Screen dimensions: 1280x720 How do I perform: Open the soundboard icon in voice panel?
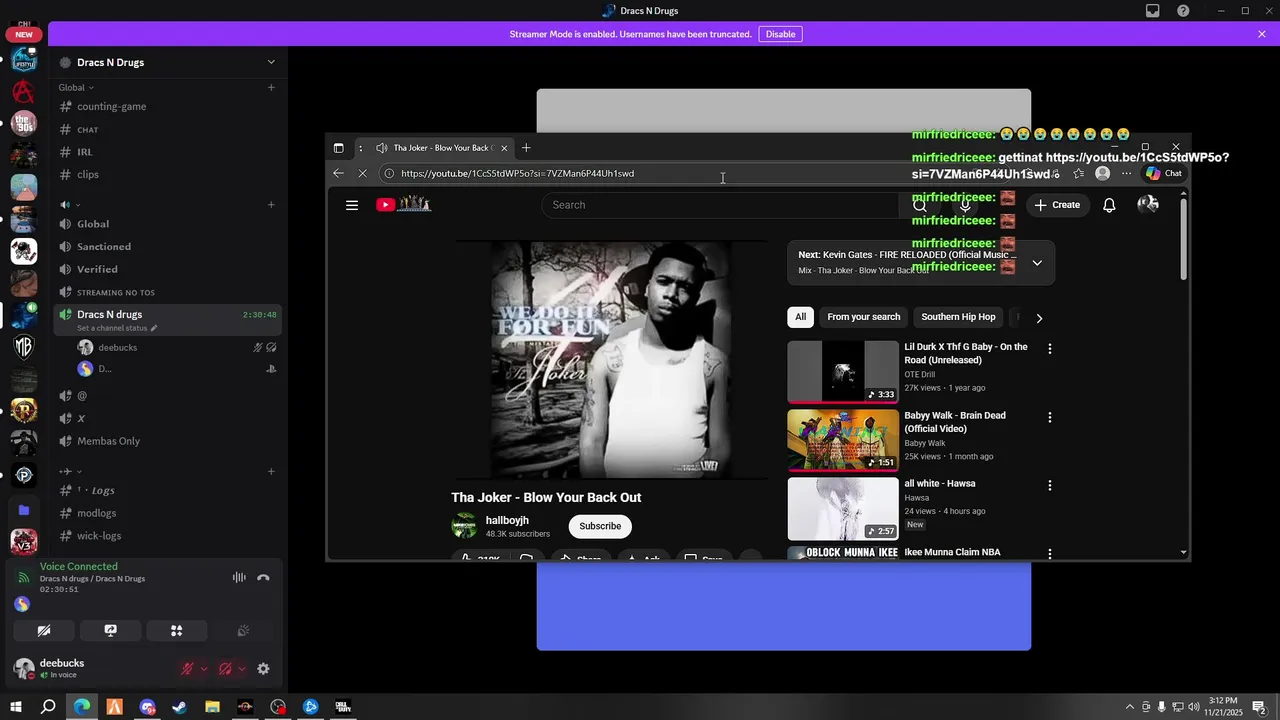(242, 631)
